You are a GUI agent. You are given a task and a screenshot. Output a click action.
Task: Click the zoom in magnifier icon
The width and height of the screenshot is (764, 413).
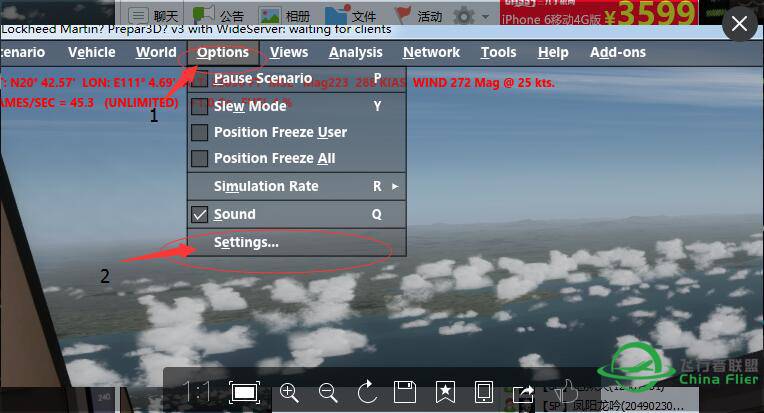289,392
